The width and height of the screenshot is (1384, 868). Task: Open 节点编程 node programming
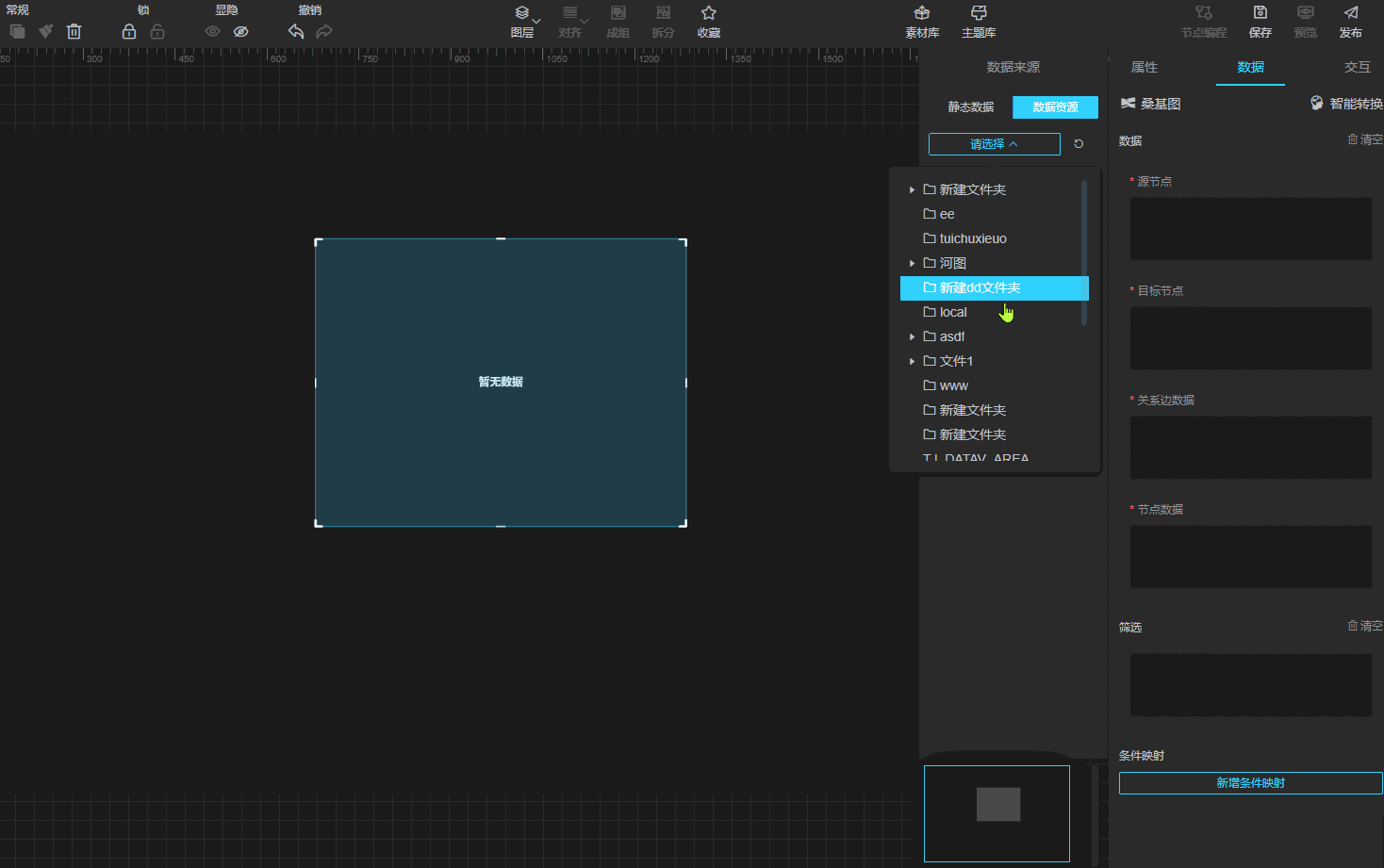tap(1204, 21)
